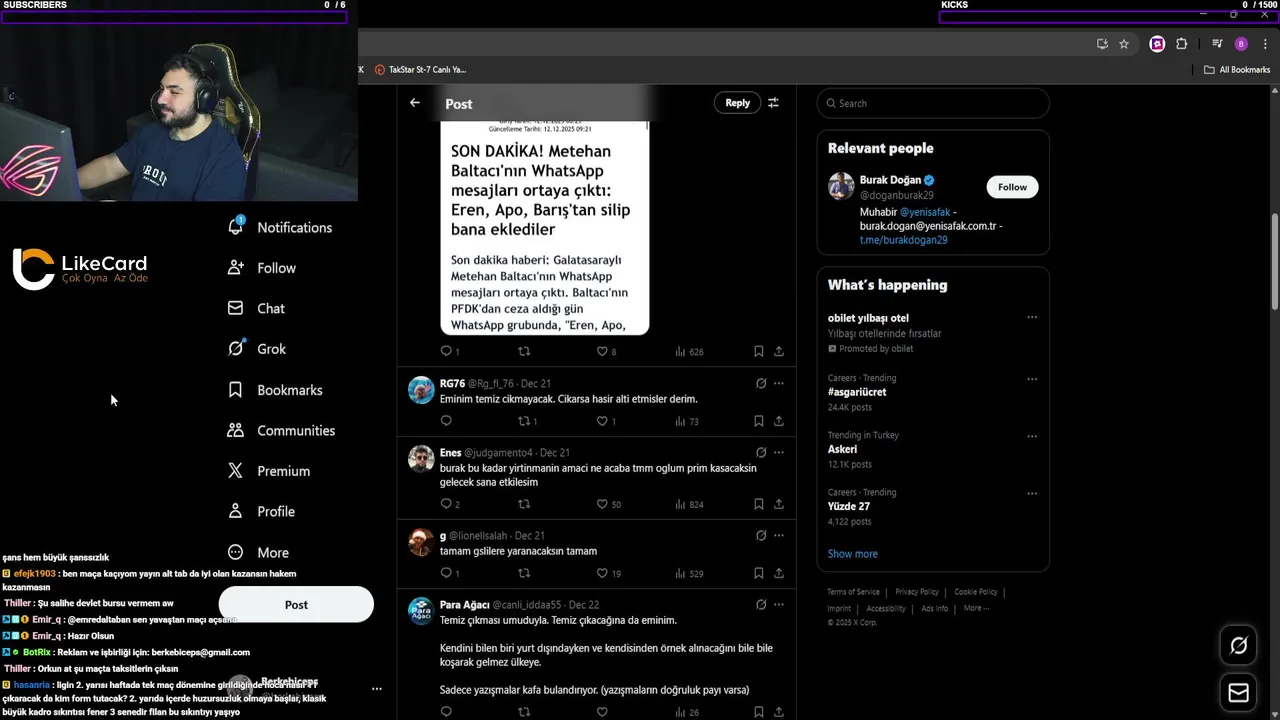Open Notifications in the X sidebar
Viewport: 1280px width, 720px height.
point(280,227)
